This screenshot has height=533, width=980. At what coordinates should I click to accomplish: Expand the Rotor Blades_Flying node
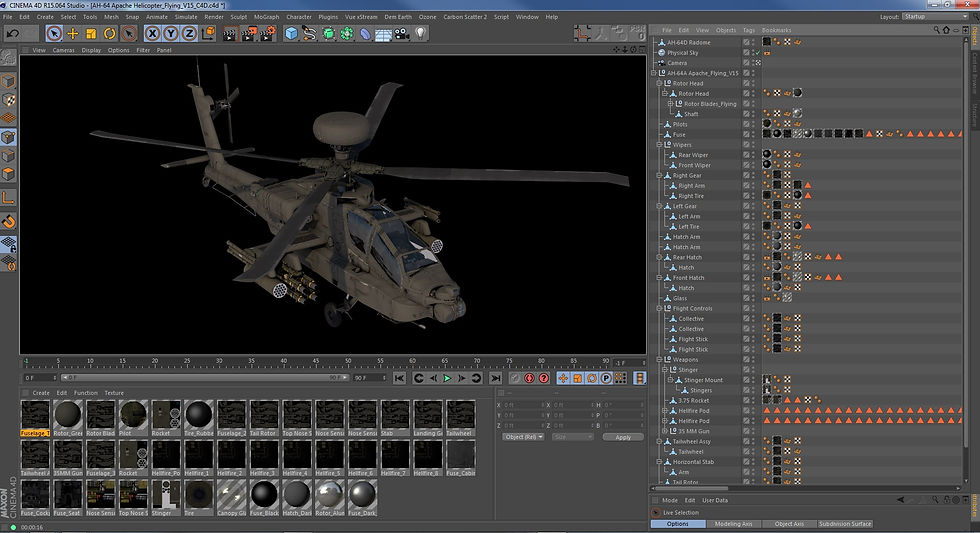(670, 104)
